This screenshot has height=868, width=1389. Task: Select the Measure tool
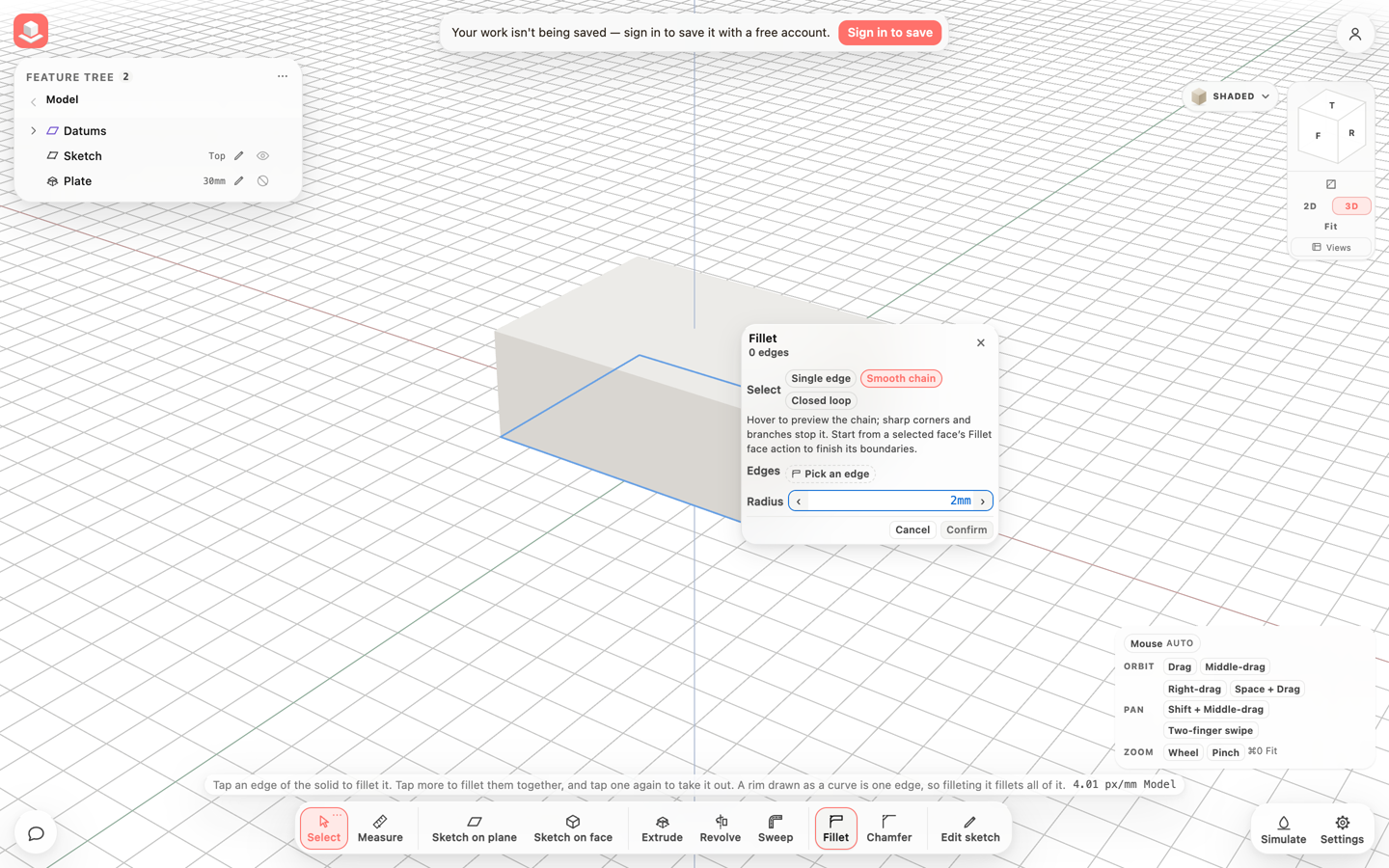coord(380,828)
